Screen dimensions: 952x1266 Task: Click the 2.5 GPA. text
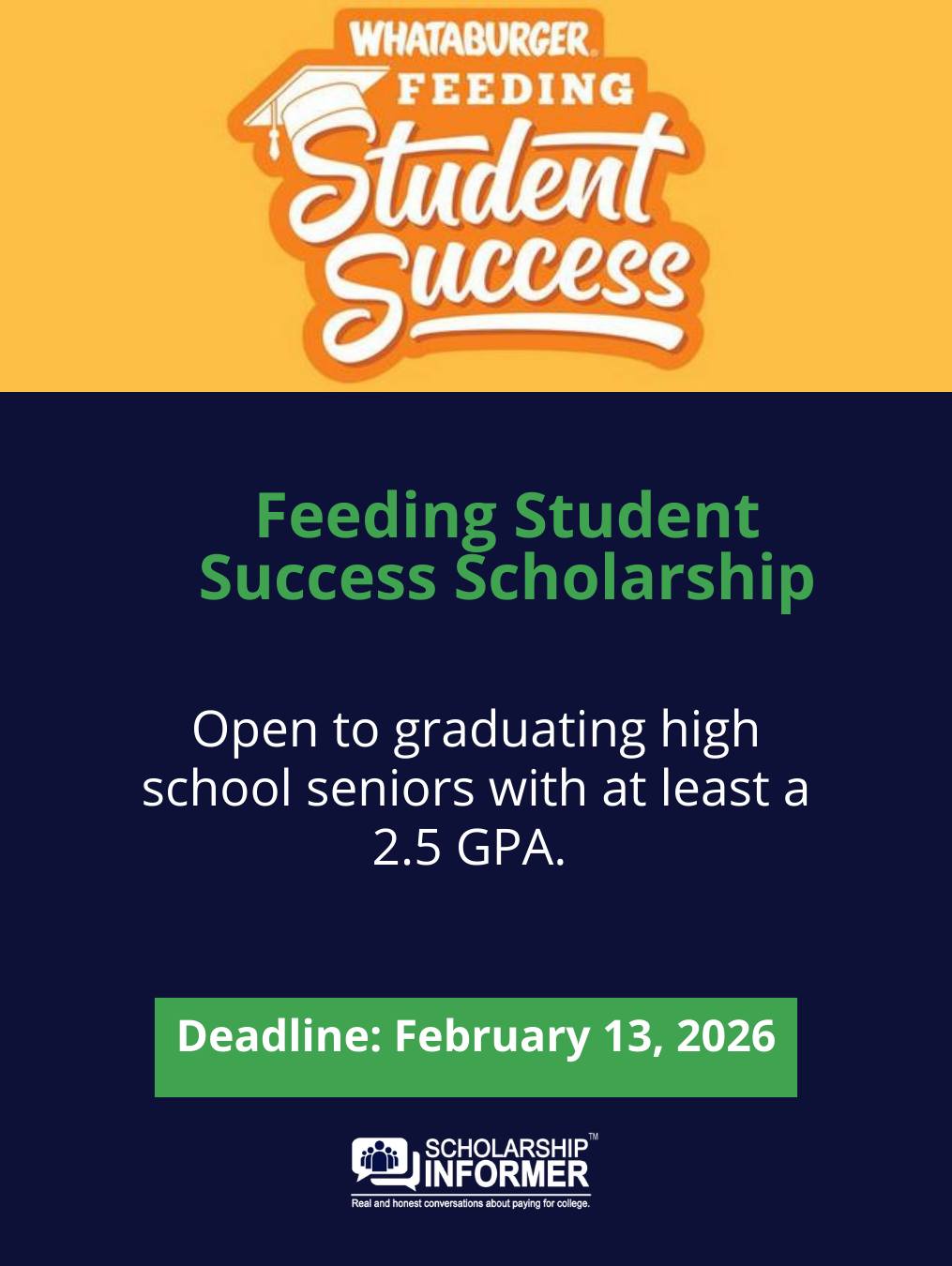(x=469, y=847)
